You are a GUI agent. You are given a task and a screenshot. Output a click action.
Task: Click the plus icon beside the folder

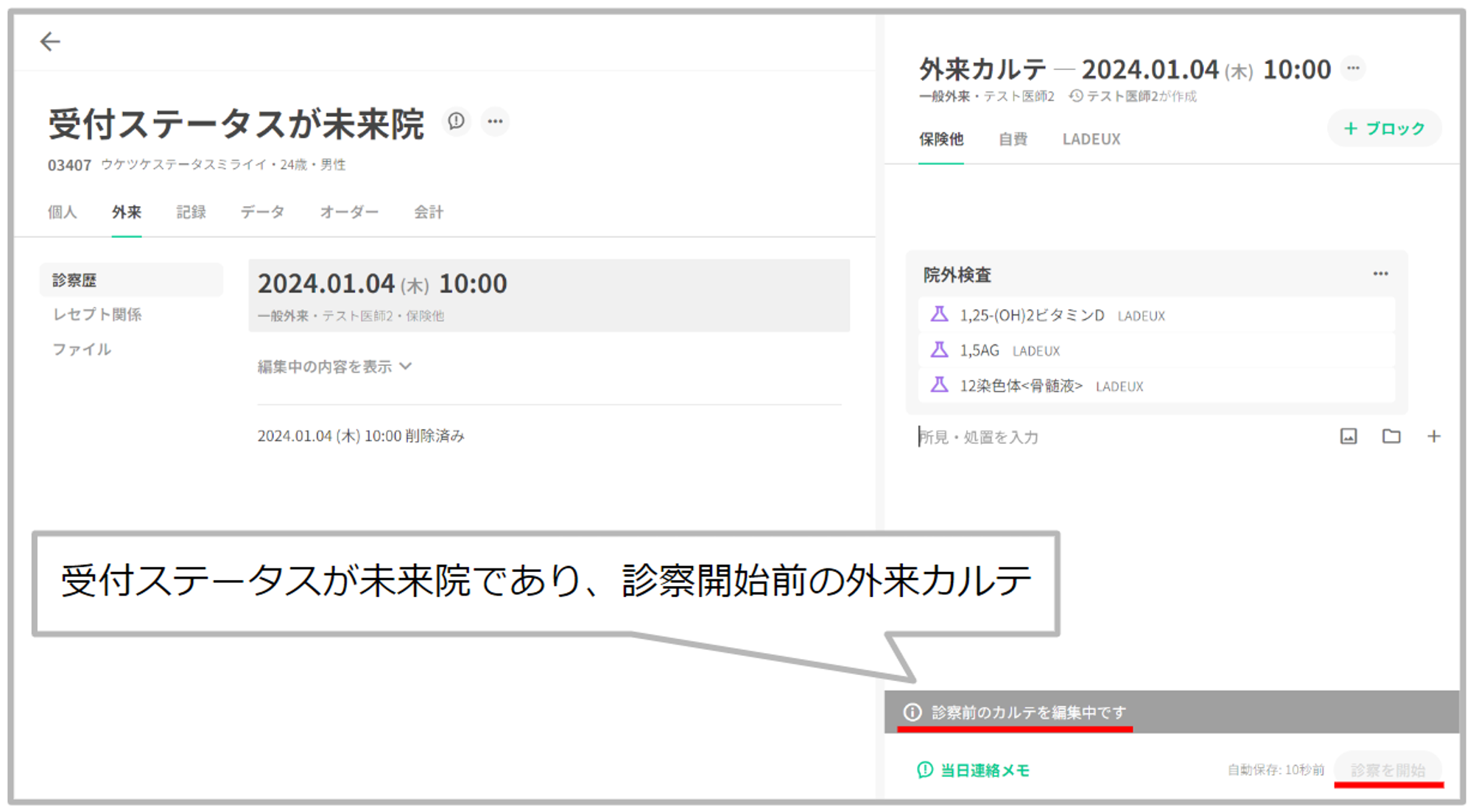point(1433,437)
